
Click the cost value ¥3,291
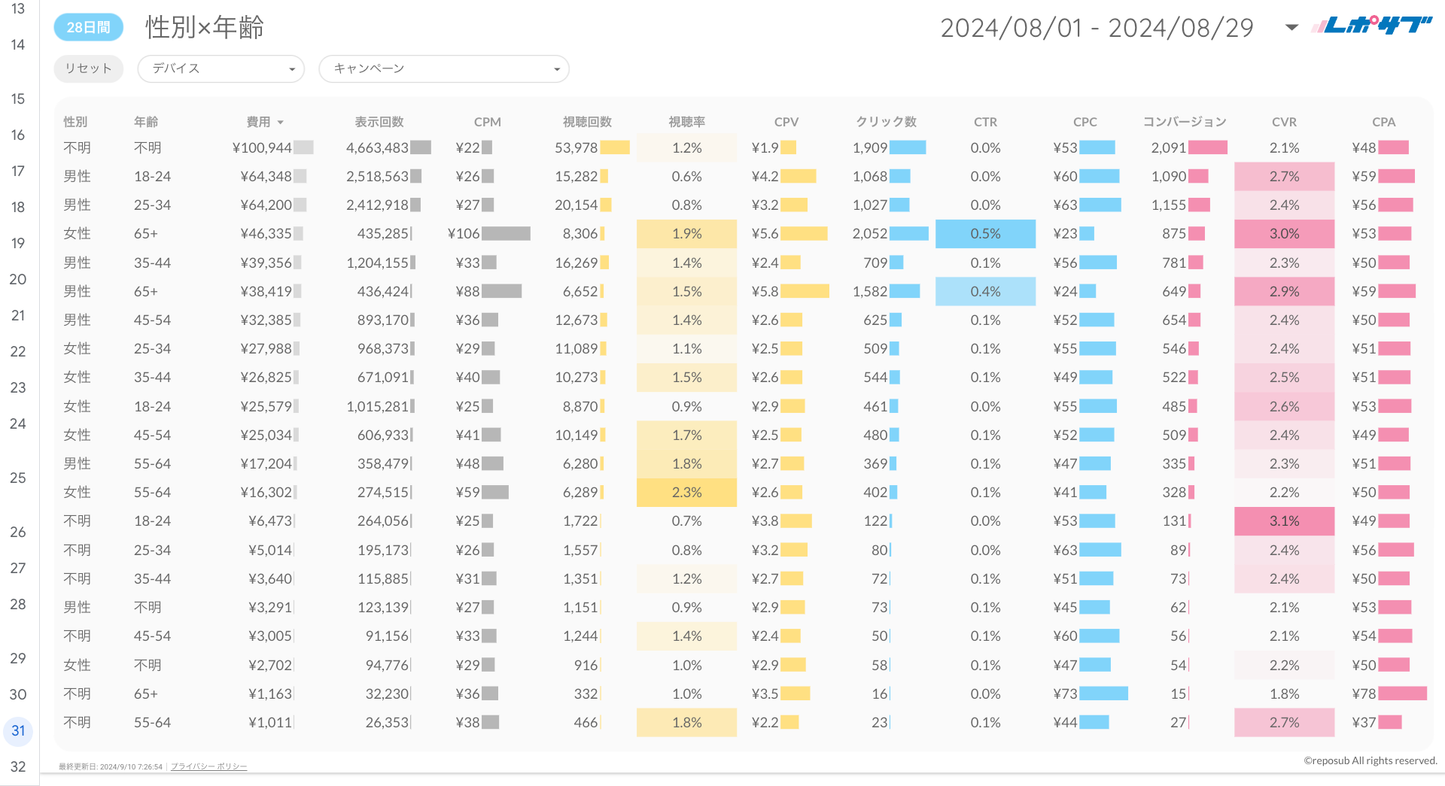coord(270,608)
